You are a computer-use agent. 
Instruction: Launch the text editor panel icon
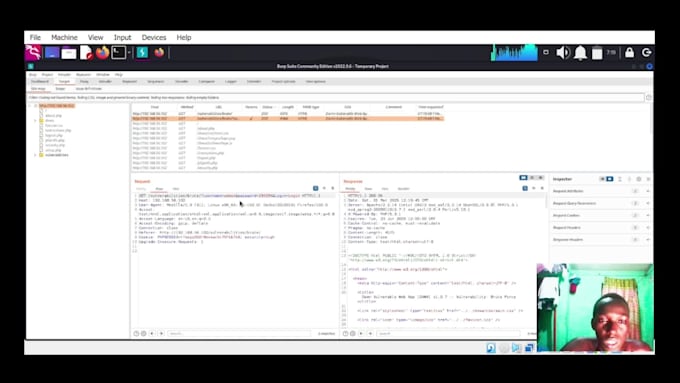pos(86,53)
